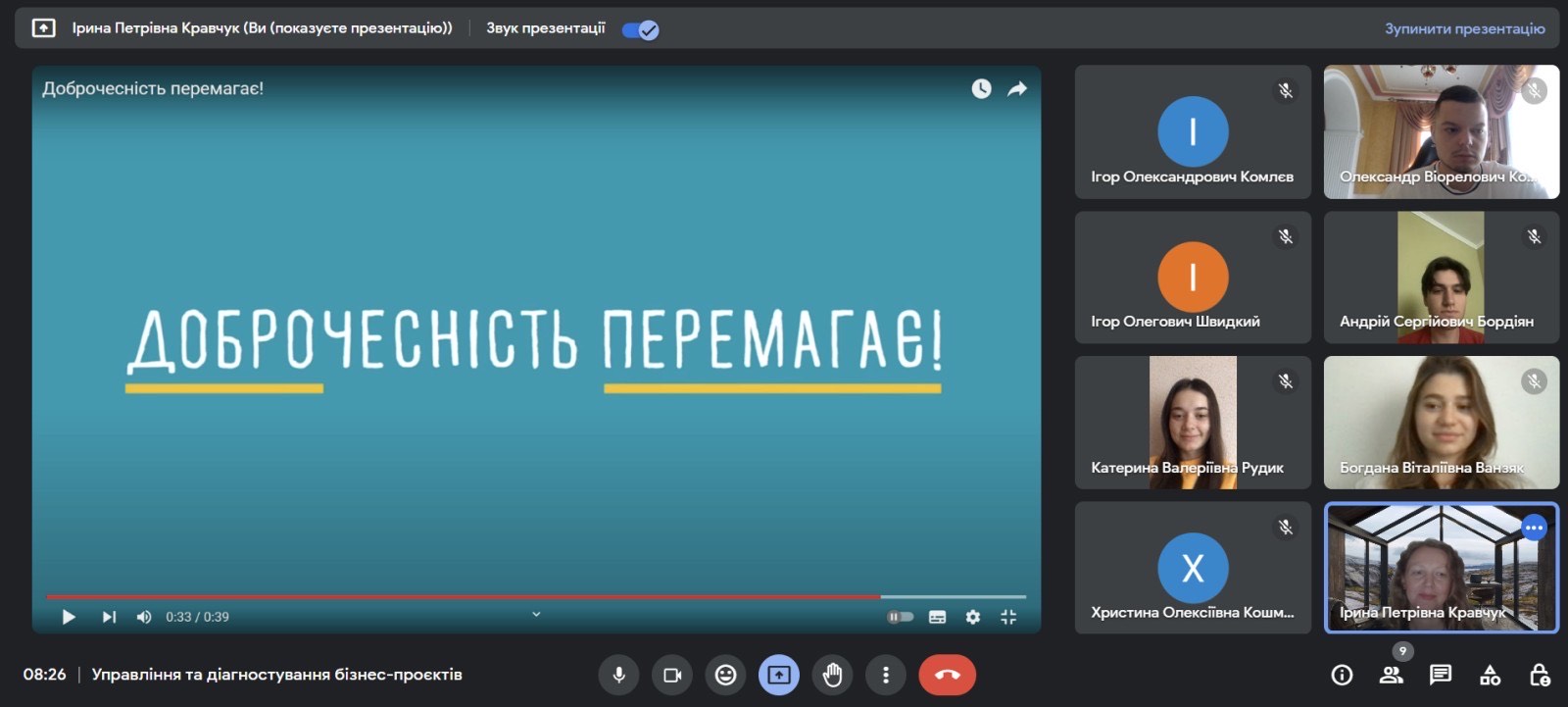Viewport: 1568px width, 707px height.
Task: Click the present screen button
Action: click(779, 675)
